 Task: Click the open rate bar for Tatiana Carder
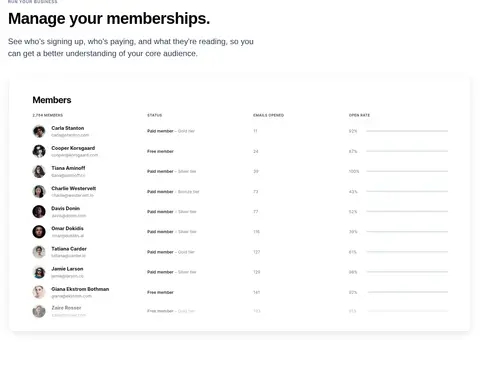[407, 252]
